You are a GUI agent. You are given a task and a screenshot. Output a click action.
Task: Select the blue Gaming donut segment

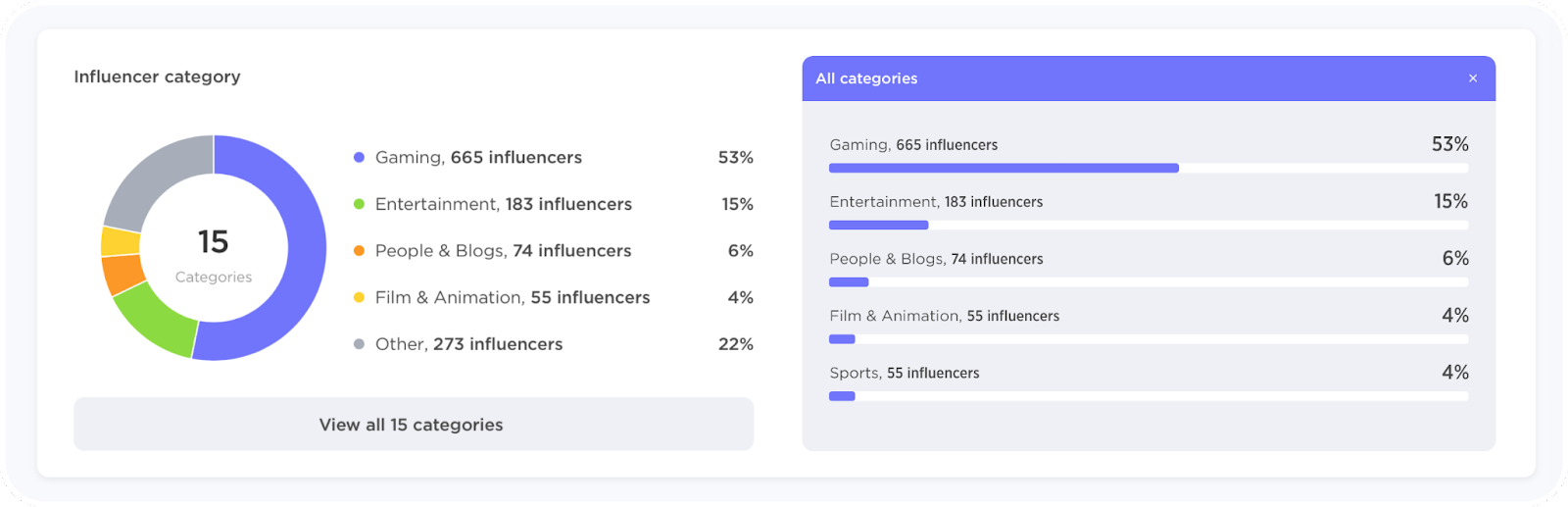[304, 245]
